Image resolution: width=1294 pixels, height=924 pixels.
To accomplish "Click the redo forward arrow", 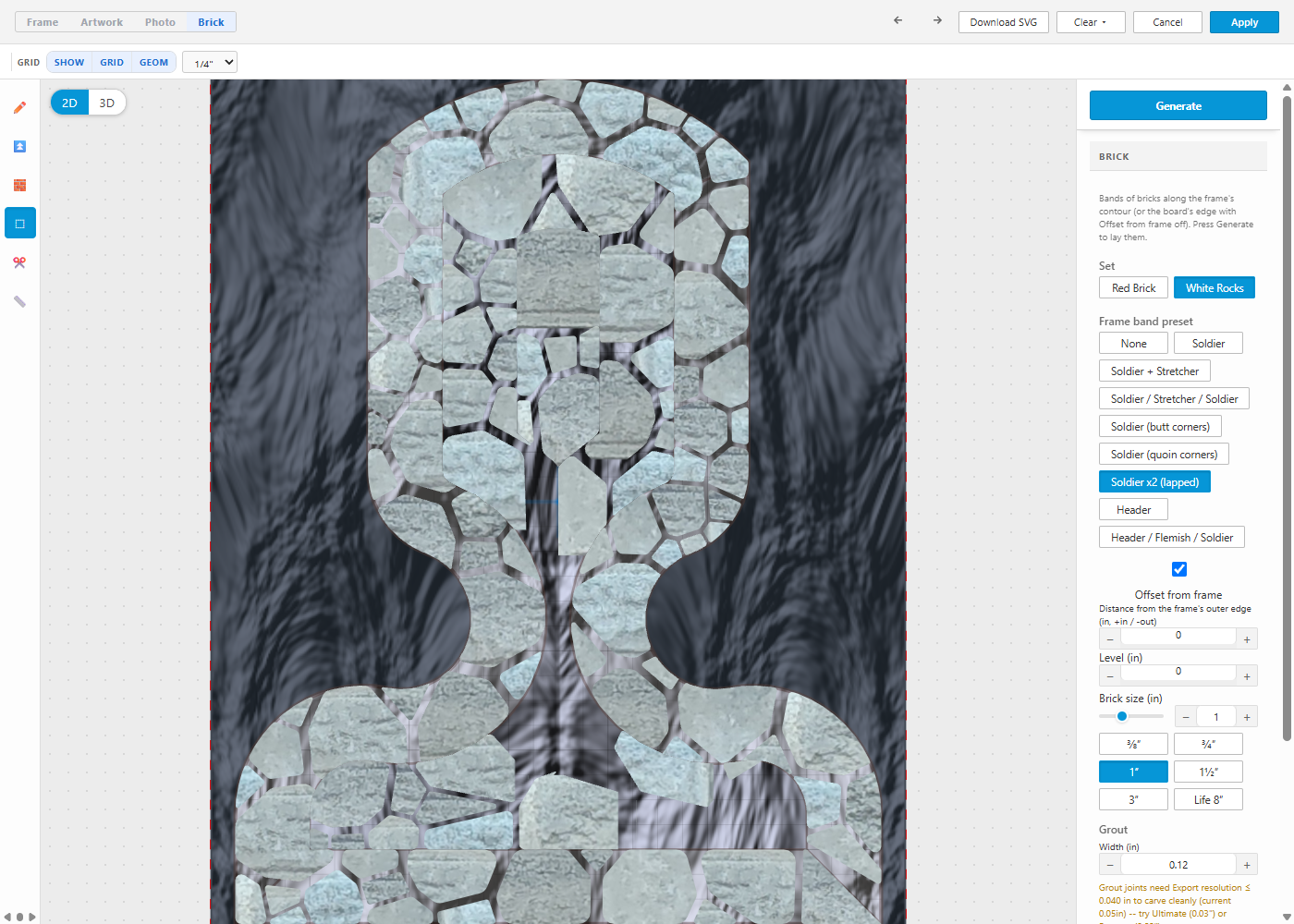I will click(937, 20).
